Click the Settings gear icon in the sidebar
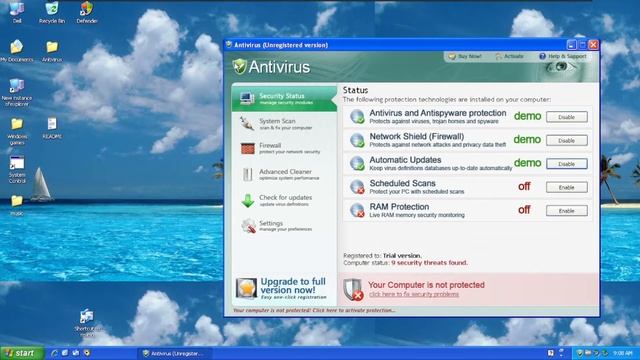Image resolution: width=640 pixels, height=360 pixels. click(248, 226)
